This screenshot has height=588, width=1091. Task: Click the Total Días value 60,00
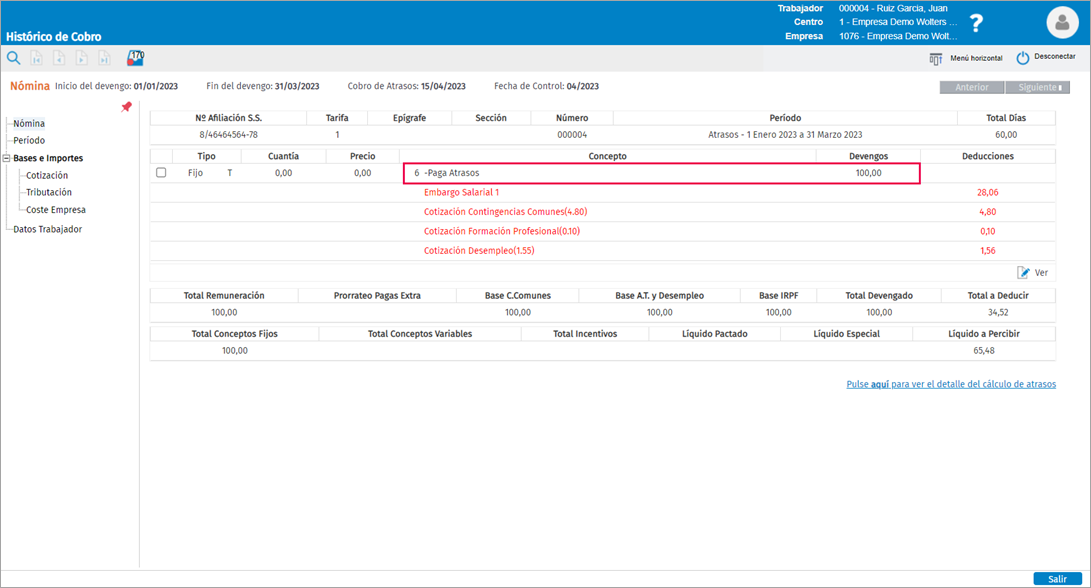click(x=1006, y=134)
